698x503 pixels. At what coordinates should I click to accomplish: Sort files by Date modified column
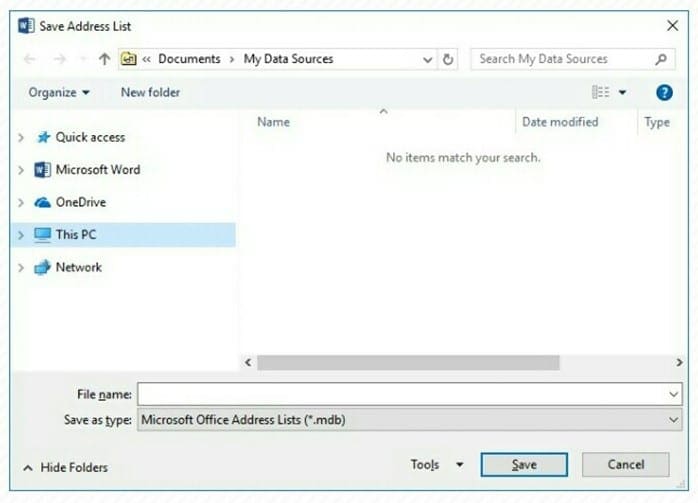(560, 122)
